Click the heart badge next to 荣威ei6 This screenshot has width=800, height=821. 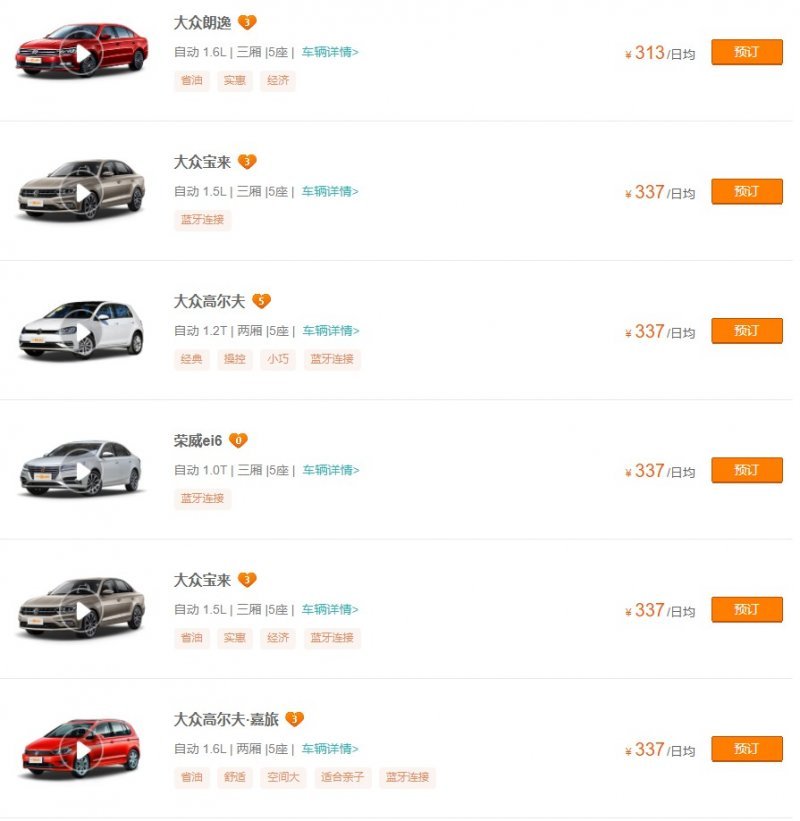(238, 440)
